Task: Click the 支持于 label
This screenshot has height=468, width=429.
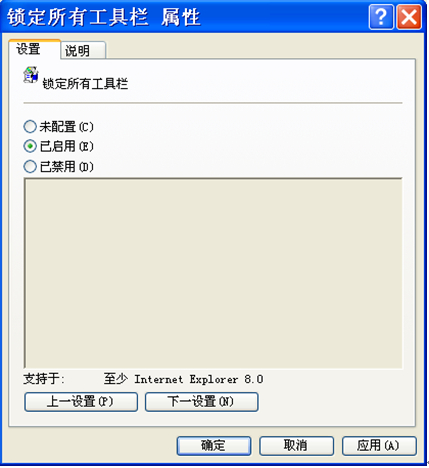Action: [x=44, y=379]
